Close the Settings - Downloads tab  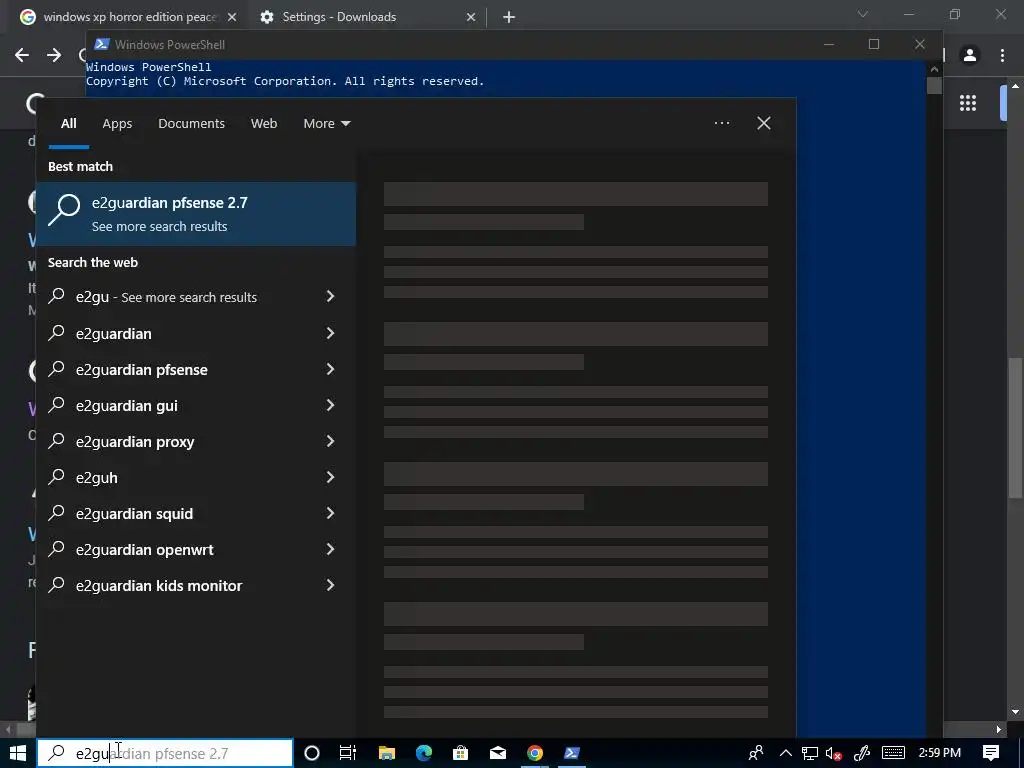point(471,17)
